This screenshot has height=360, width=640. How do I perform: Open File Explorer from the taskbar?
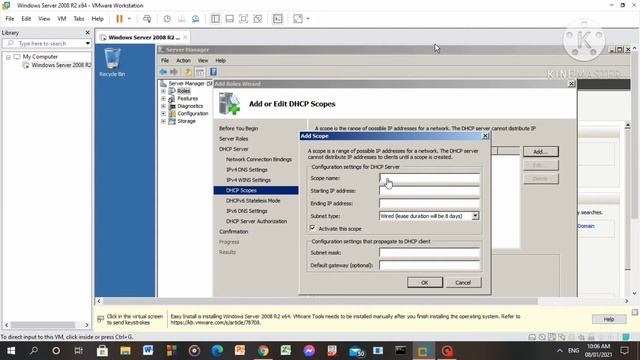click(125, 351)
